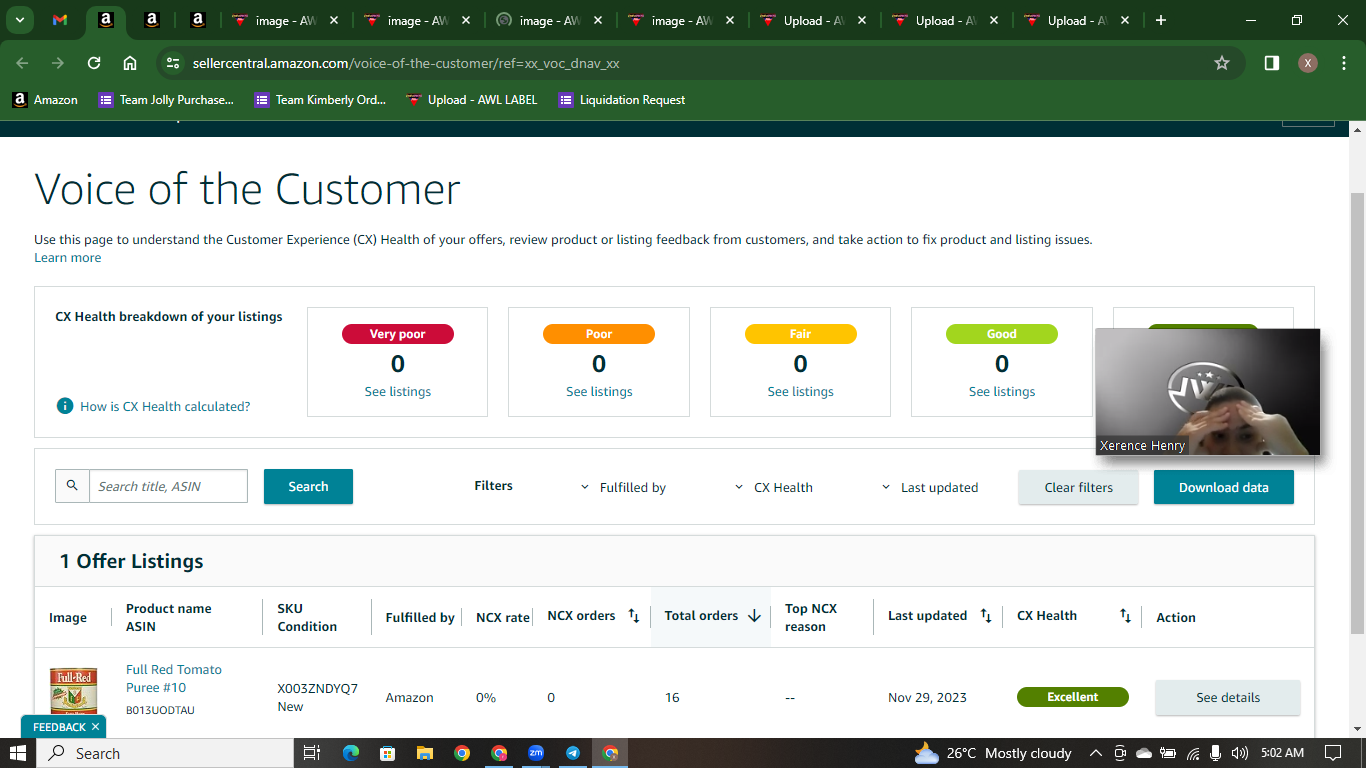Viewport: 1366px width, 768px height.
Task: Click the Windows taskbar search box
Action: (x=165, y=753)
